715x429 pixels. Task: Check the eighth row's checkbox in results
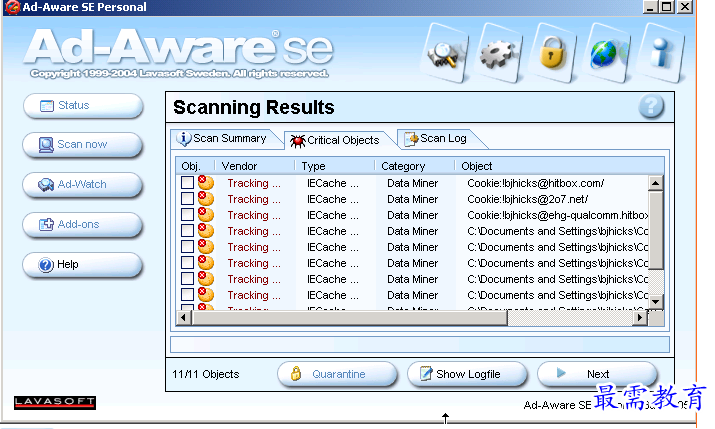click(x=187, y=294)
